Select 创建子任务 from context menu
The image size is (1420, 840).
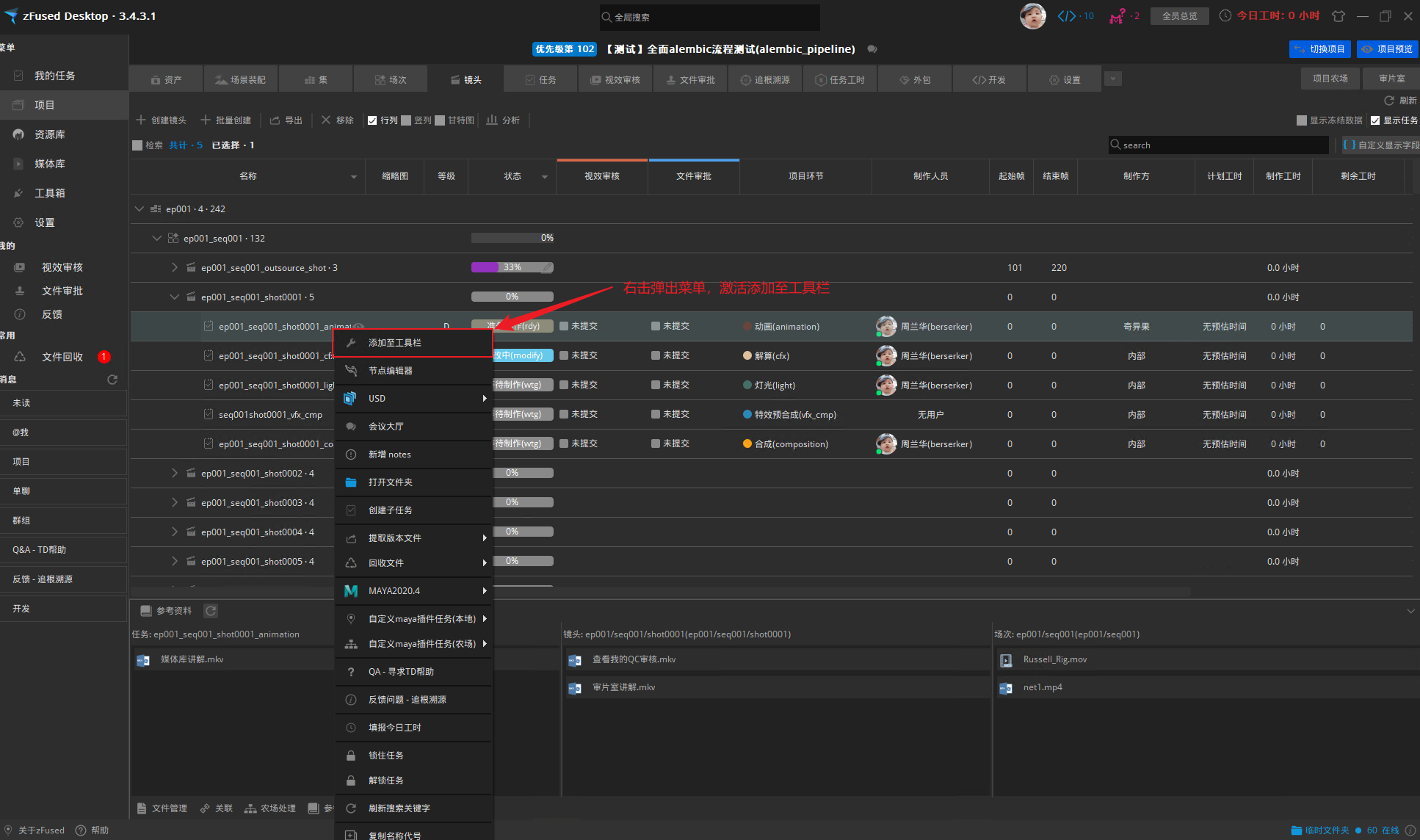coord(413,510)
